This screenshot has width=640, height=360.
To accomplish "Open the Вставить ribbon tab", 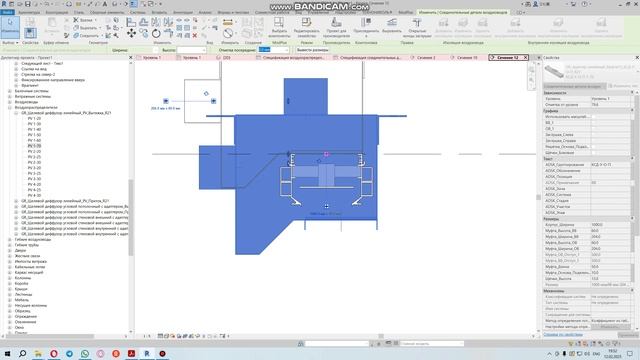I will (159, 12).
